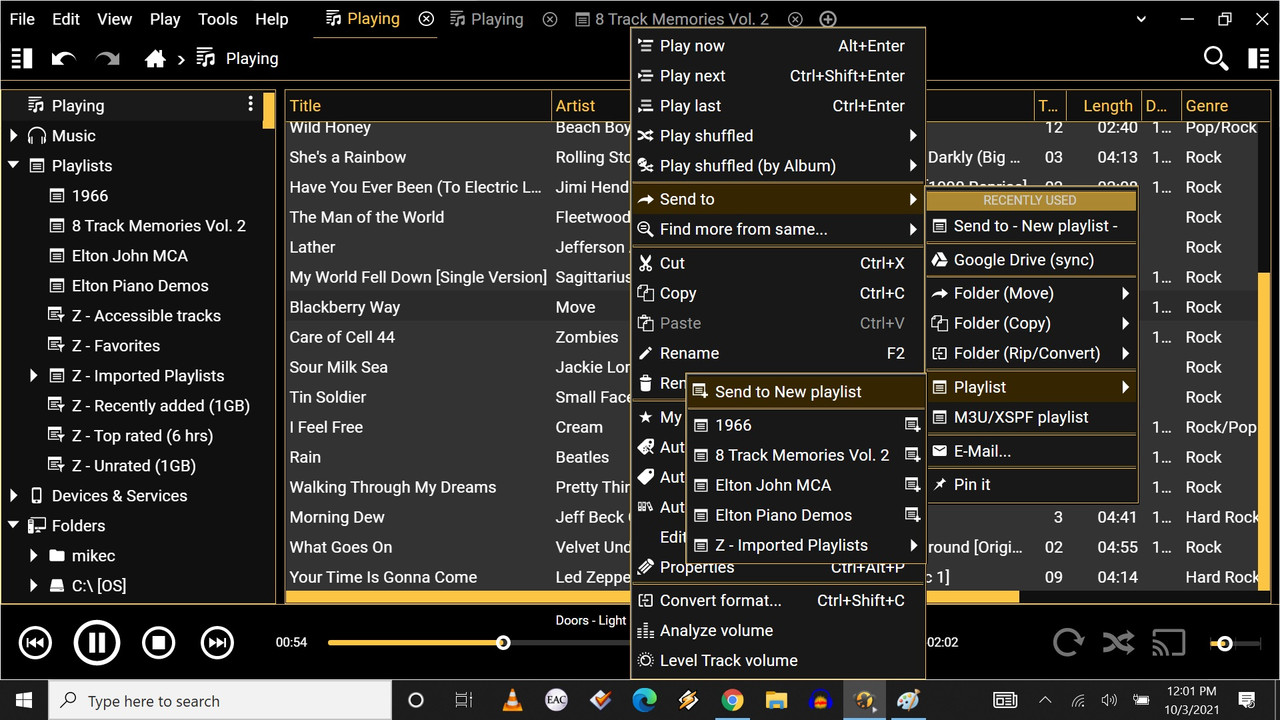Expand the Music tree node

[14, 135]
